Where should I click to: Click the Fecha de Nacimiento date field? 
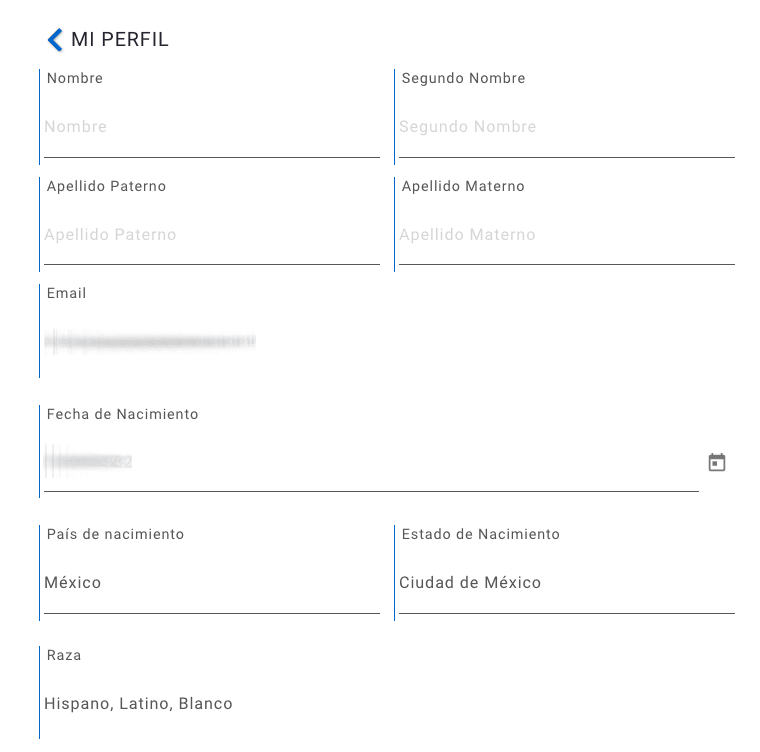pos(371,462)
